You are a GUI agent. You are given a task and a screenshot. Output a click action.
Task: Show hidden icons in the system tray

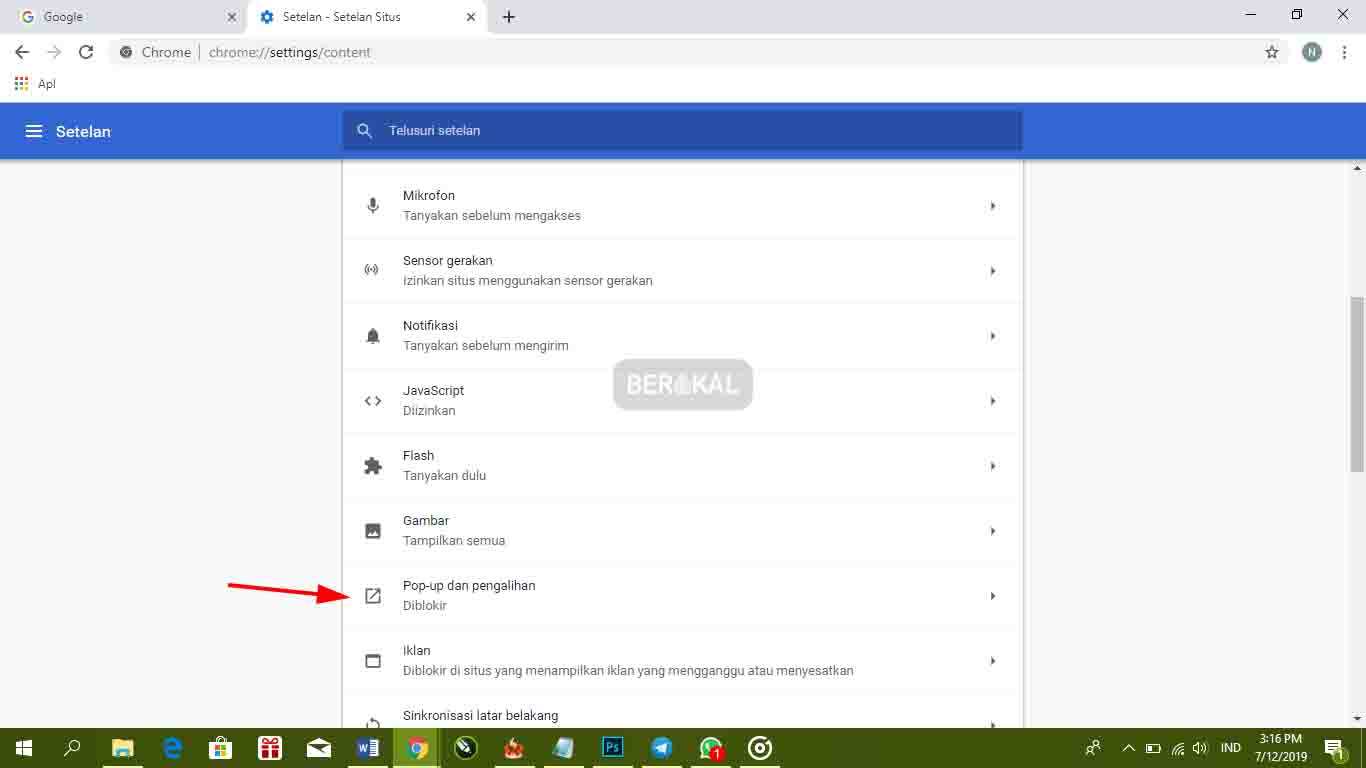point(1128,747)
